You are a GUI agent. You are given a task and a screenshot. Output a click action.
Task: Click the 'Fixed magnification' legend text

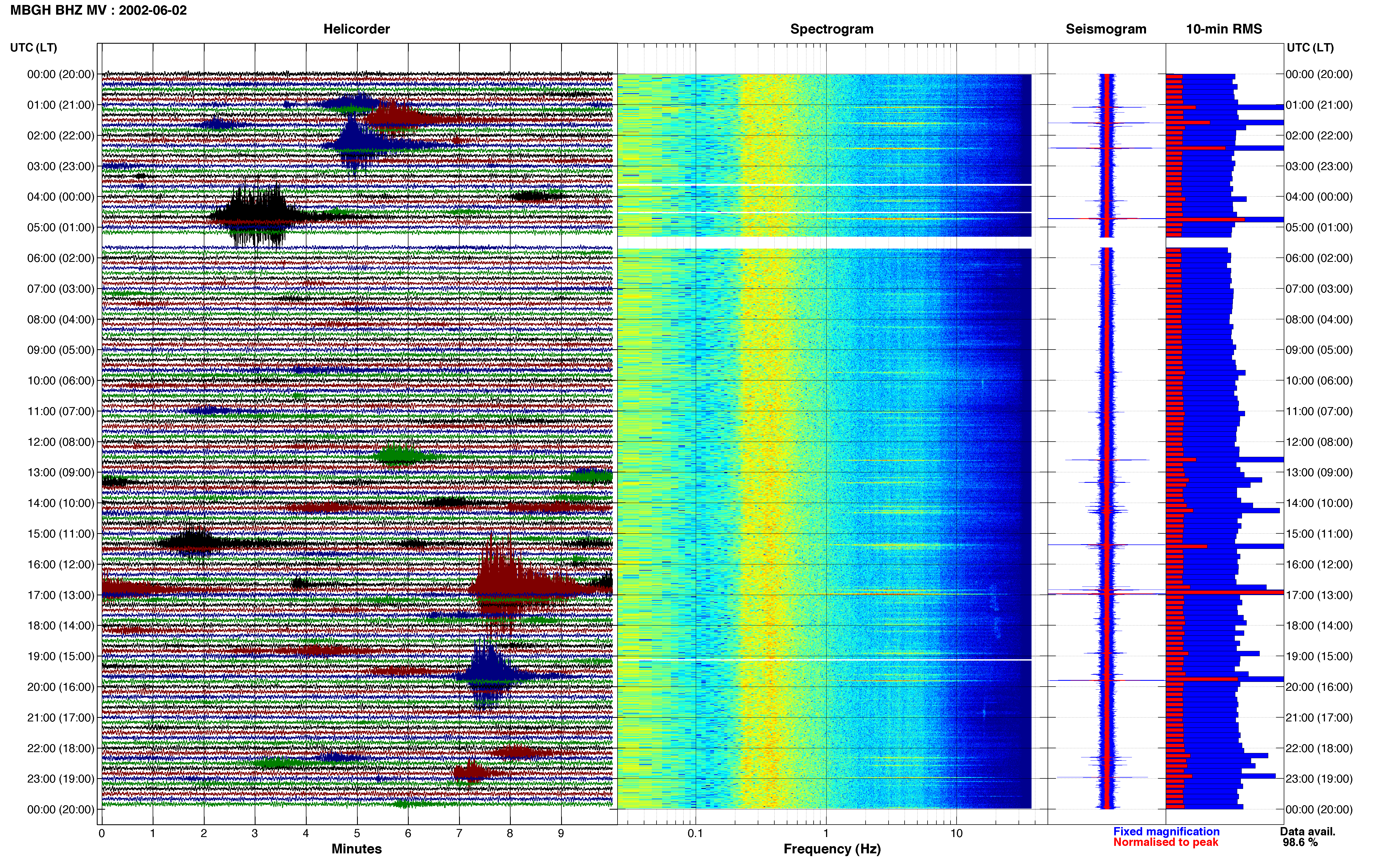1166,831
